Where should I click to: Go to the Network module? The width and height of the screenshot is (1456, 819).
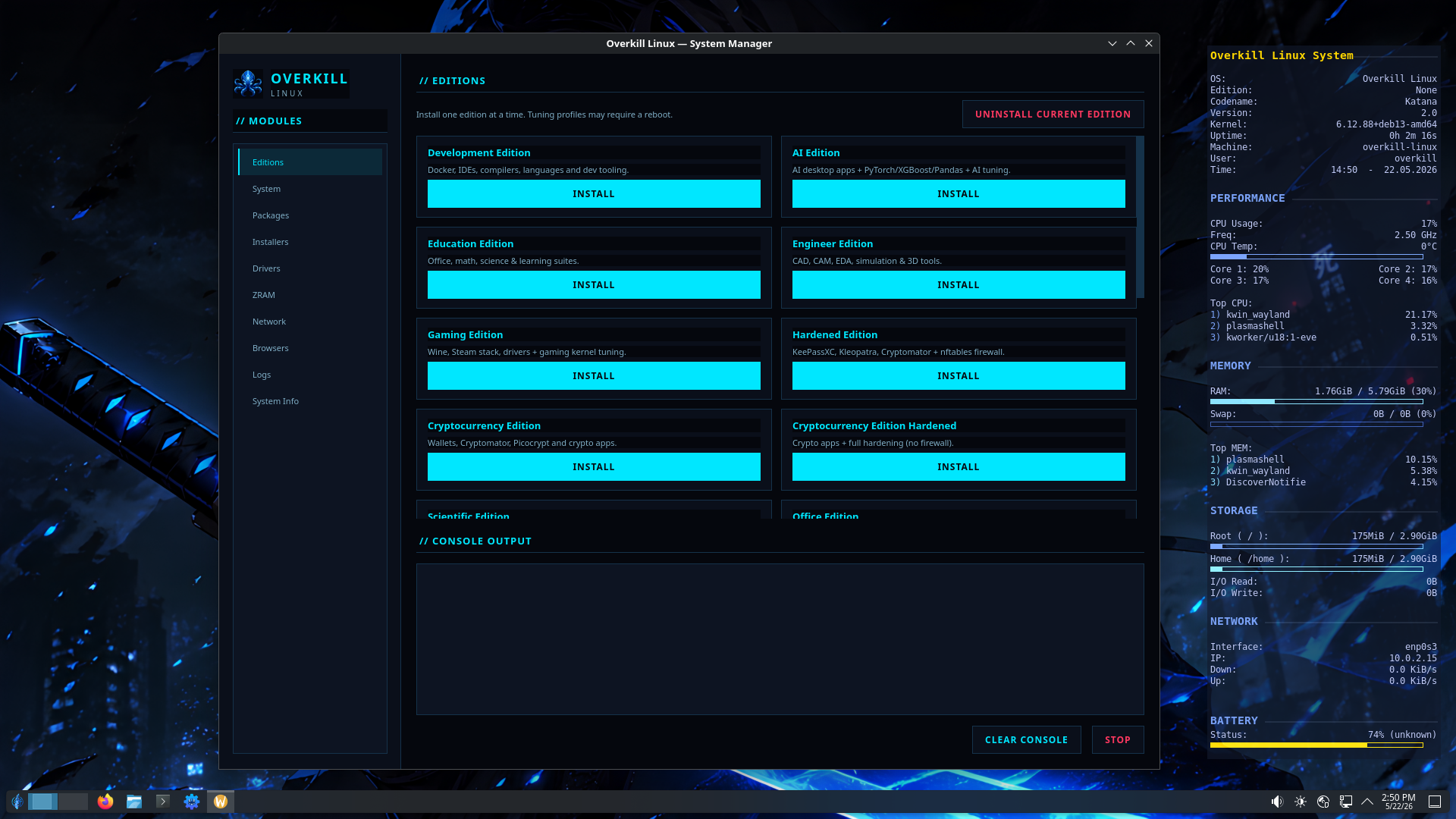click(x=310, y=322)
